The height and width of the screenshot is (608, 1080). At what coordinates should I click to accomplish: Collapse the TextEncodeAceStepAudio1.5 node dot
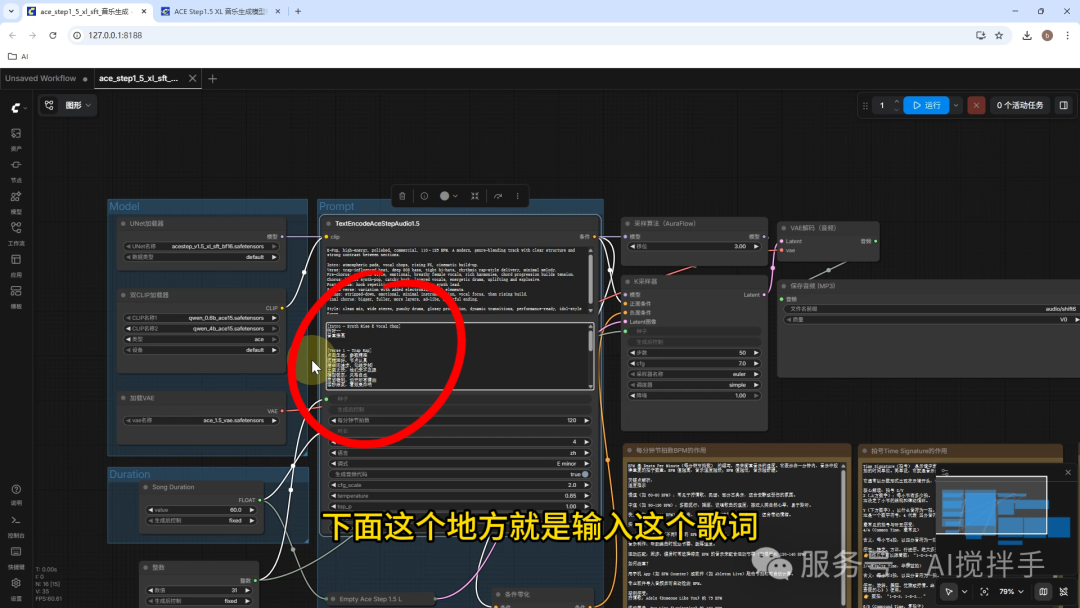click(329, 224)
